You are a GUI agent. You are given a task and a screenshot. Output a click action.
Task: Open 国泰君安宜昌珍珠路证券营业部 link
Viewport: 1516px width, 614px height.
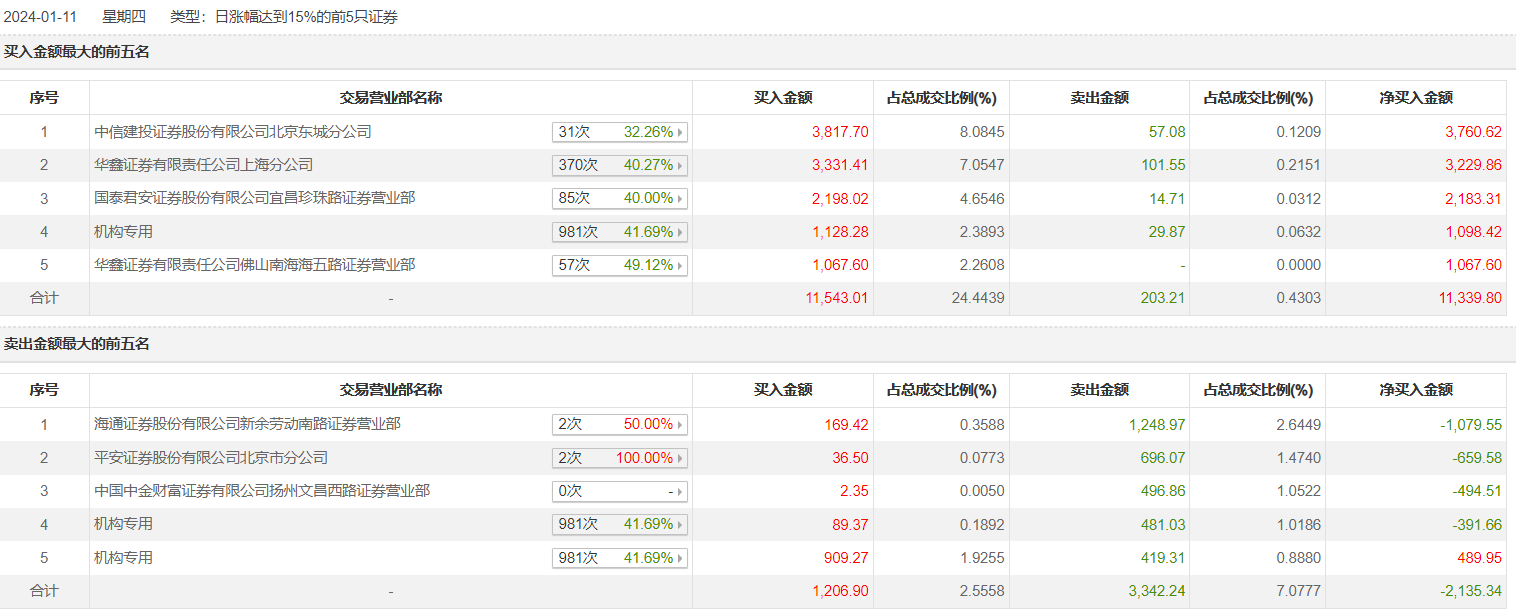255,199
